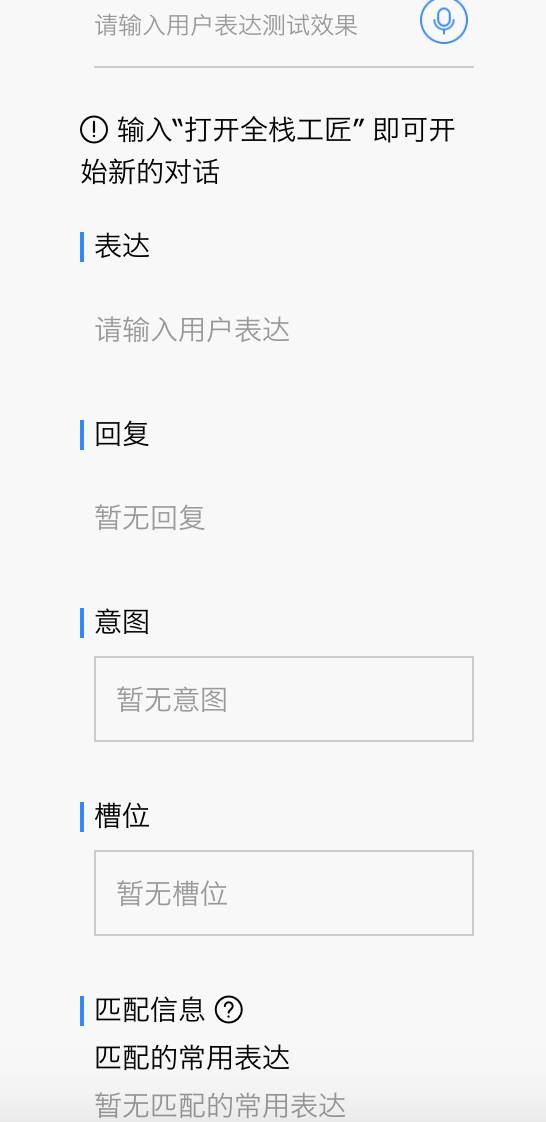Viewport: 546px width, 1122px height.
Task: Click the 暂无回复 text
Action: coord(150,518)
